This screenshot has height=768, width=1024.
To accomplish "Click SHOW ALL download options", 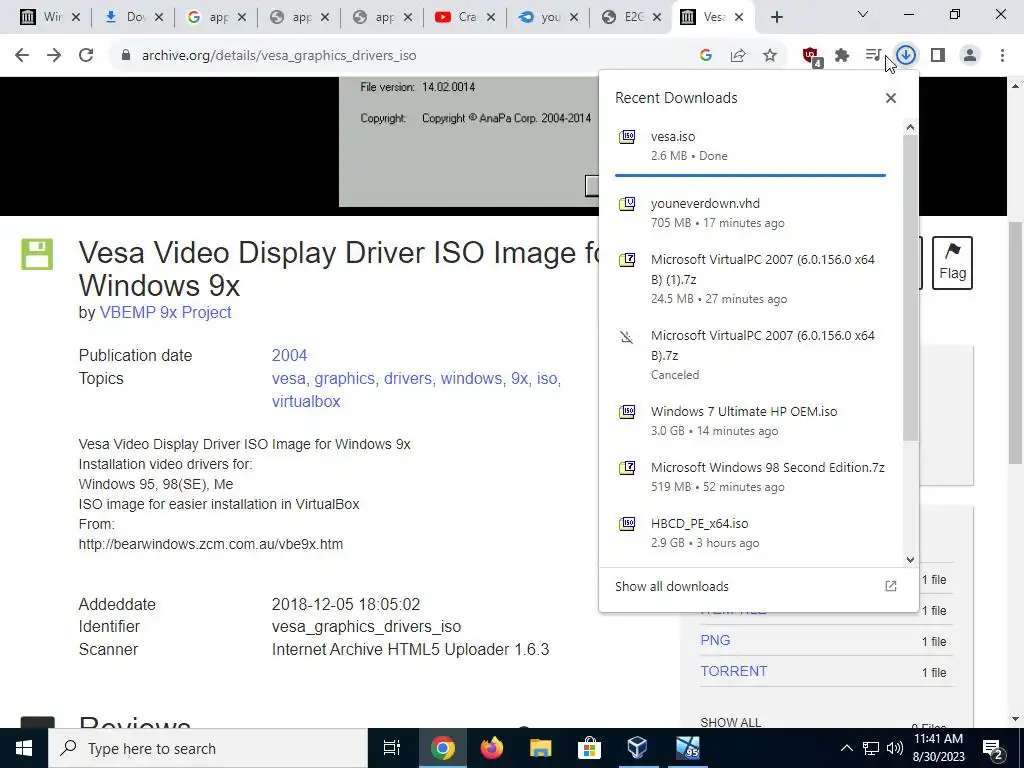I will pos(730,723).
